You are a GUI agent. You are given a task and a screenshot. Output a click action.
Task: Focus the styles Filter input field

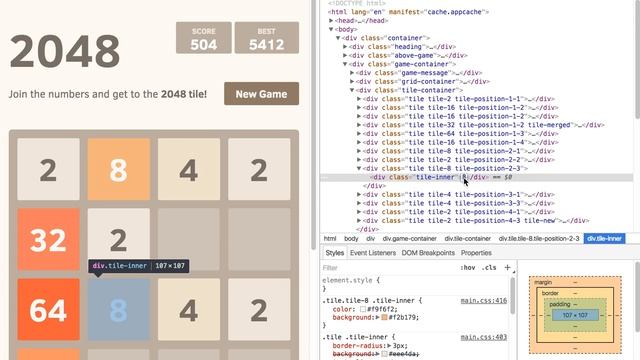click(388, 268)
